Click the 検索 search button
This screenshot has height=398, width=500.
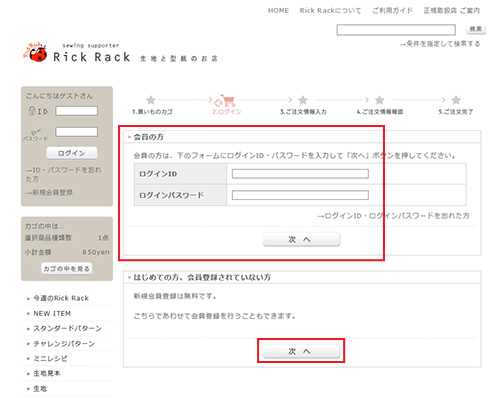476,29
